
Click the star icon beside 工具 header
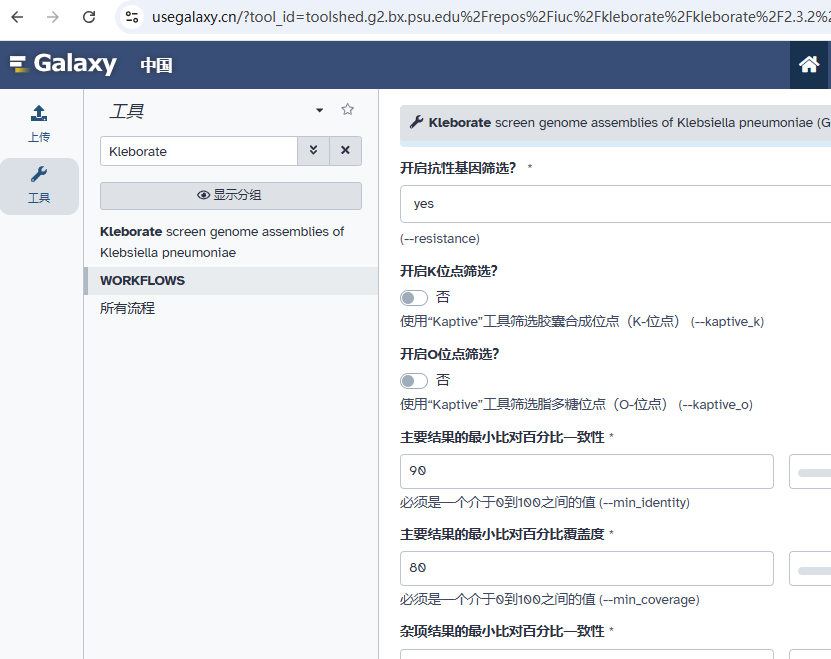pyautogui.click(x=345, y=110)
